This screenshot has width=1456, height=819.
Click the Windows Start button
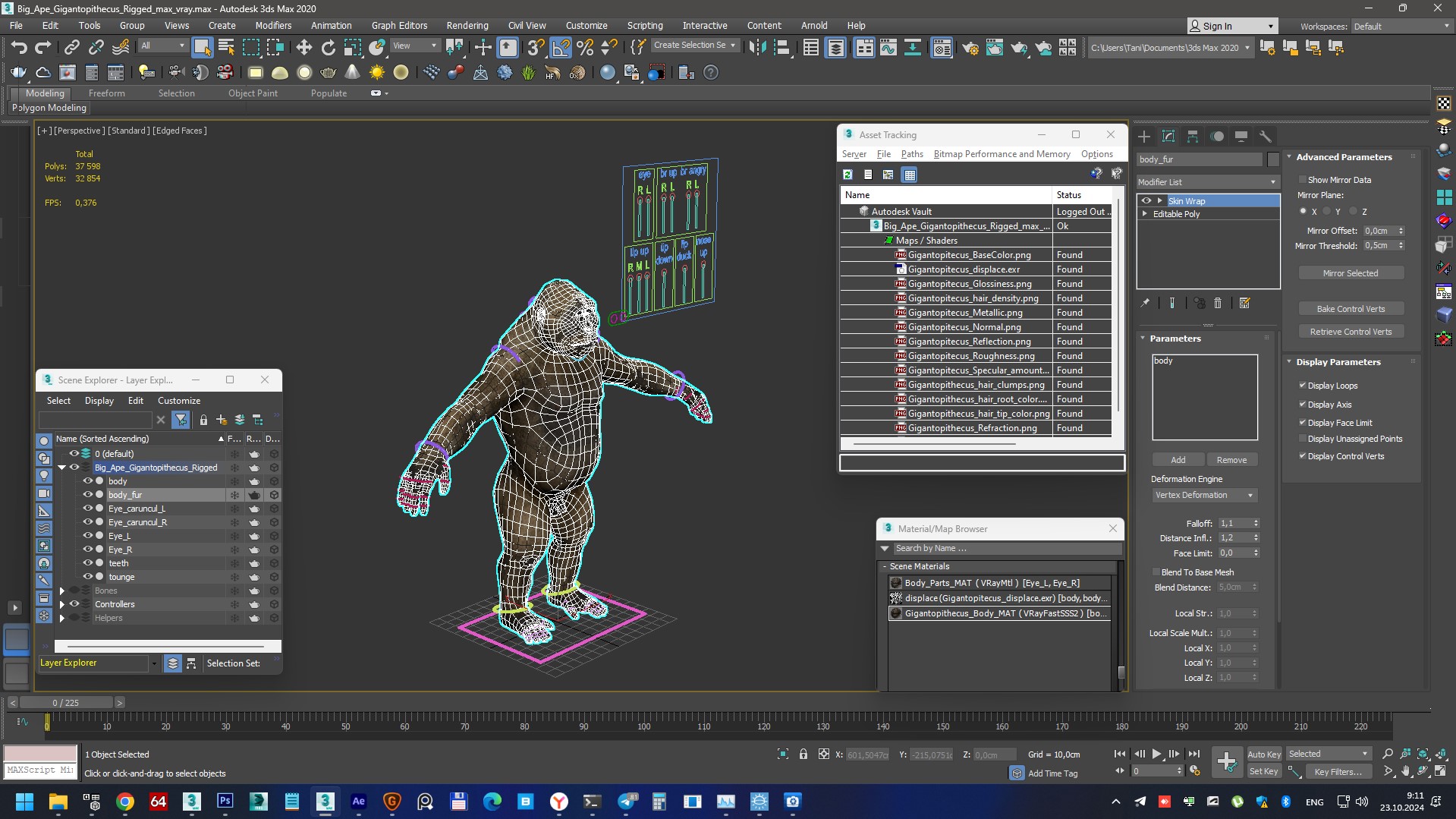click(x=24, y=802)
